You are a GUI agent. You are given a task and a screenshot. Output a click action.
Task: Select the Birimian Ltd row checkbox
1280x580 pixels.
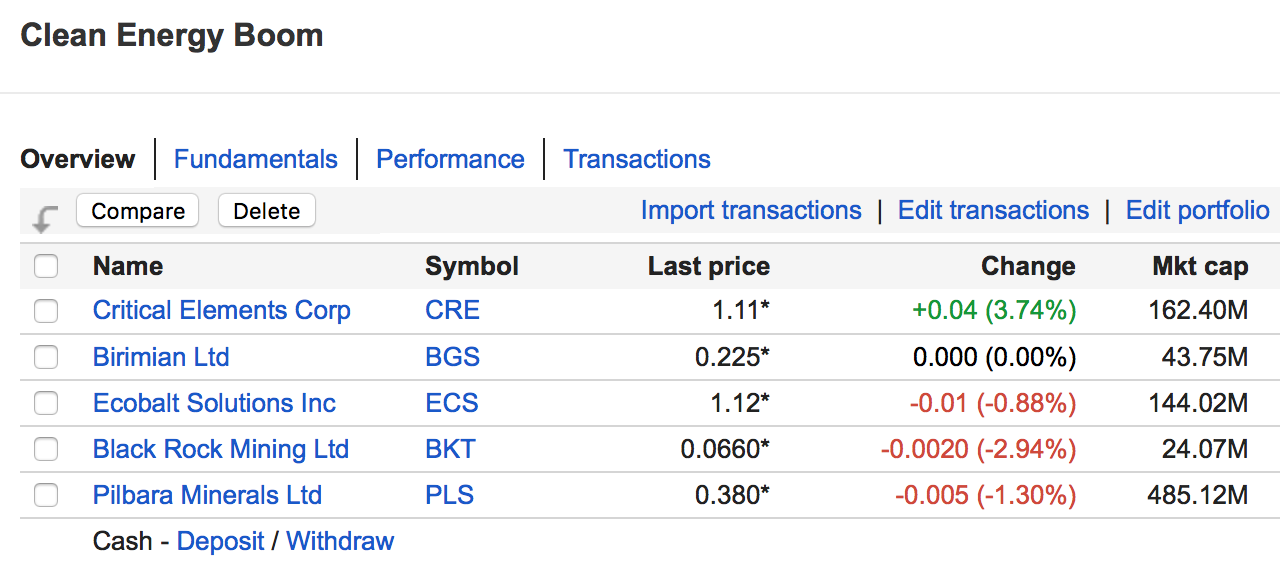tap(46, 357)
